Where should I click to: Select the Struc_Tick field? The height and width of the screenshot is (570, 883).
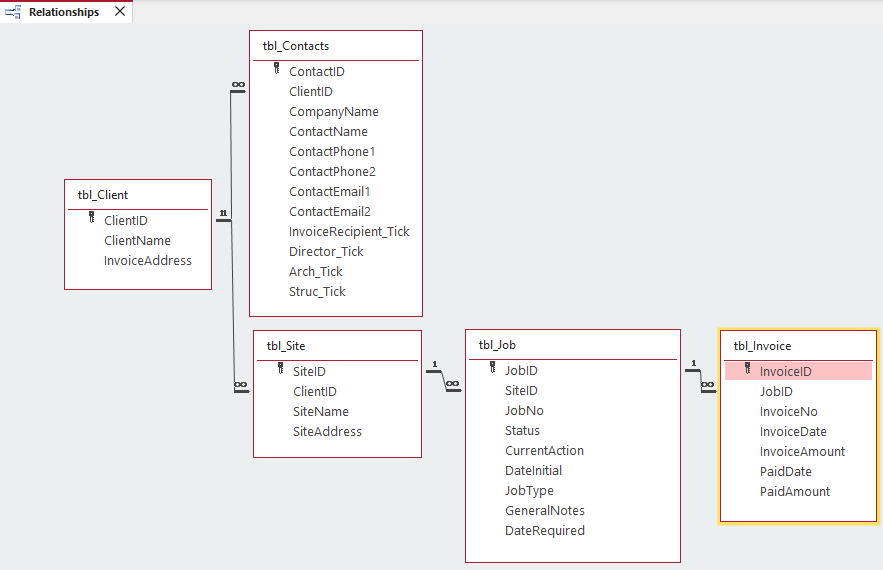pos(317,291)
